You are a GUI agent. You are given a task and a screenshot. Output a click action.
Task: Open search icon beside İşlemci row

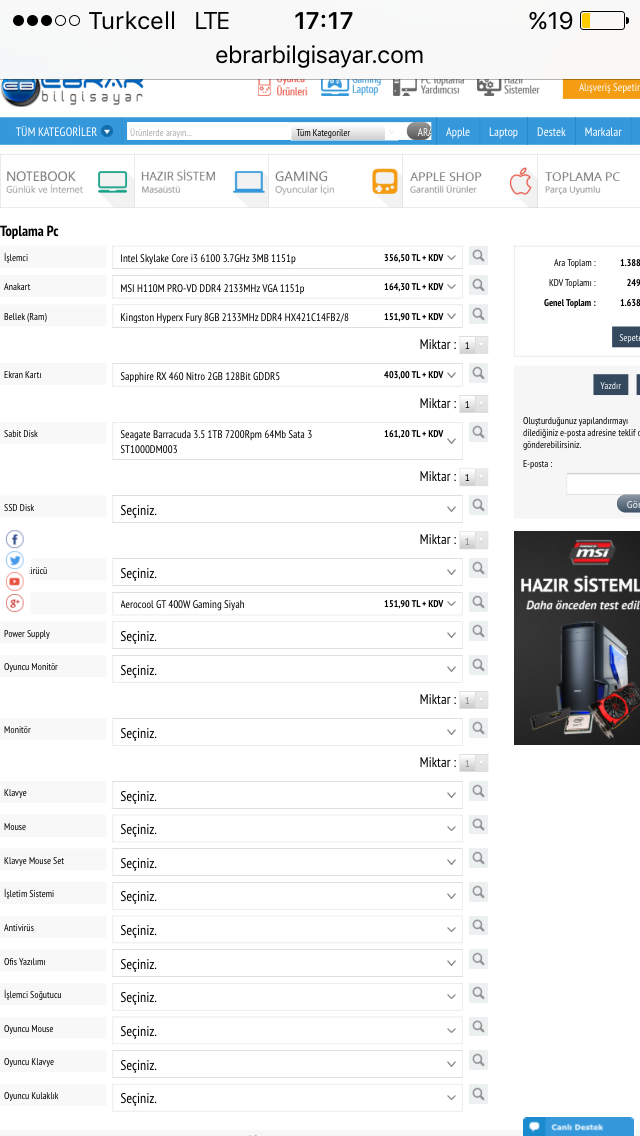[478, 256]
